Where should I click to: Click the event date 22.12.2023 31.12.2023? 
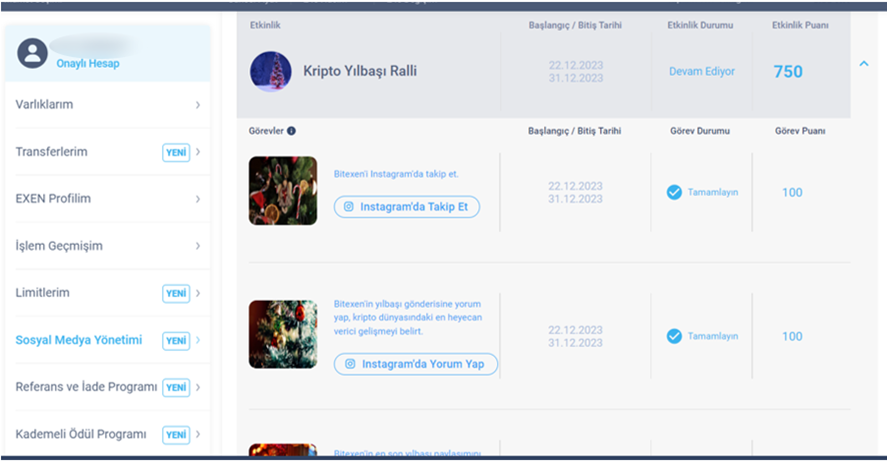[x=575, y=72]
